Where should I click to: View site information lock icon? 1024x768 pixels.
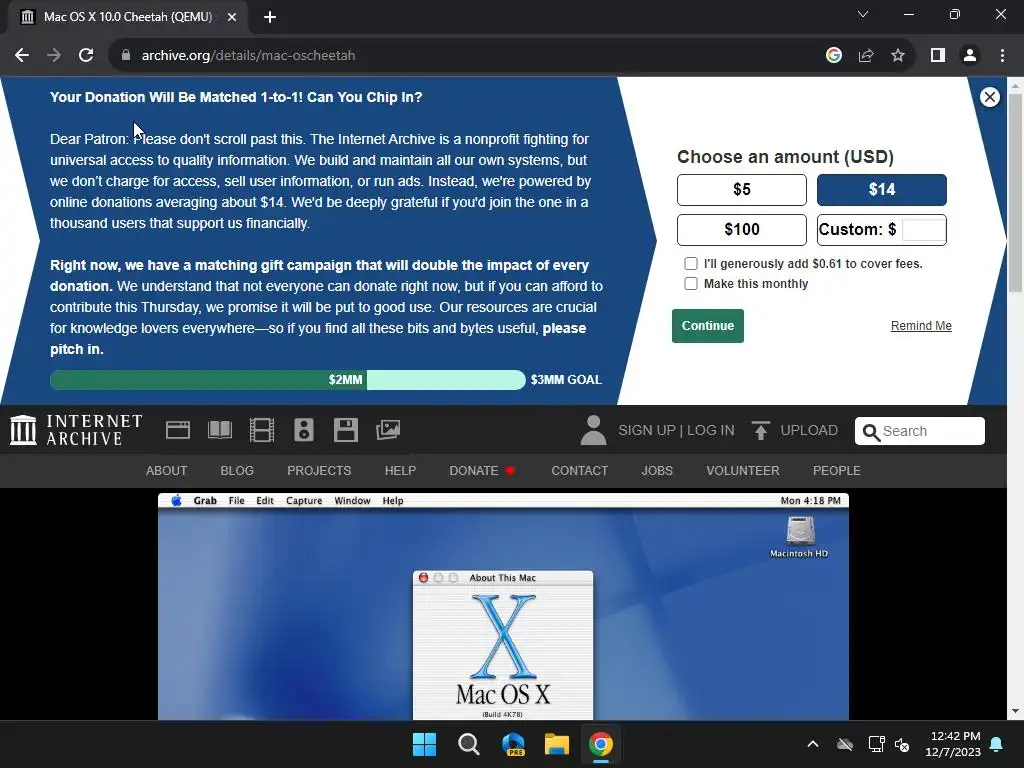tap(126, 56)
